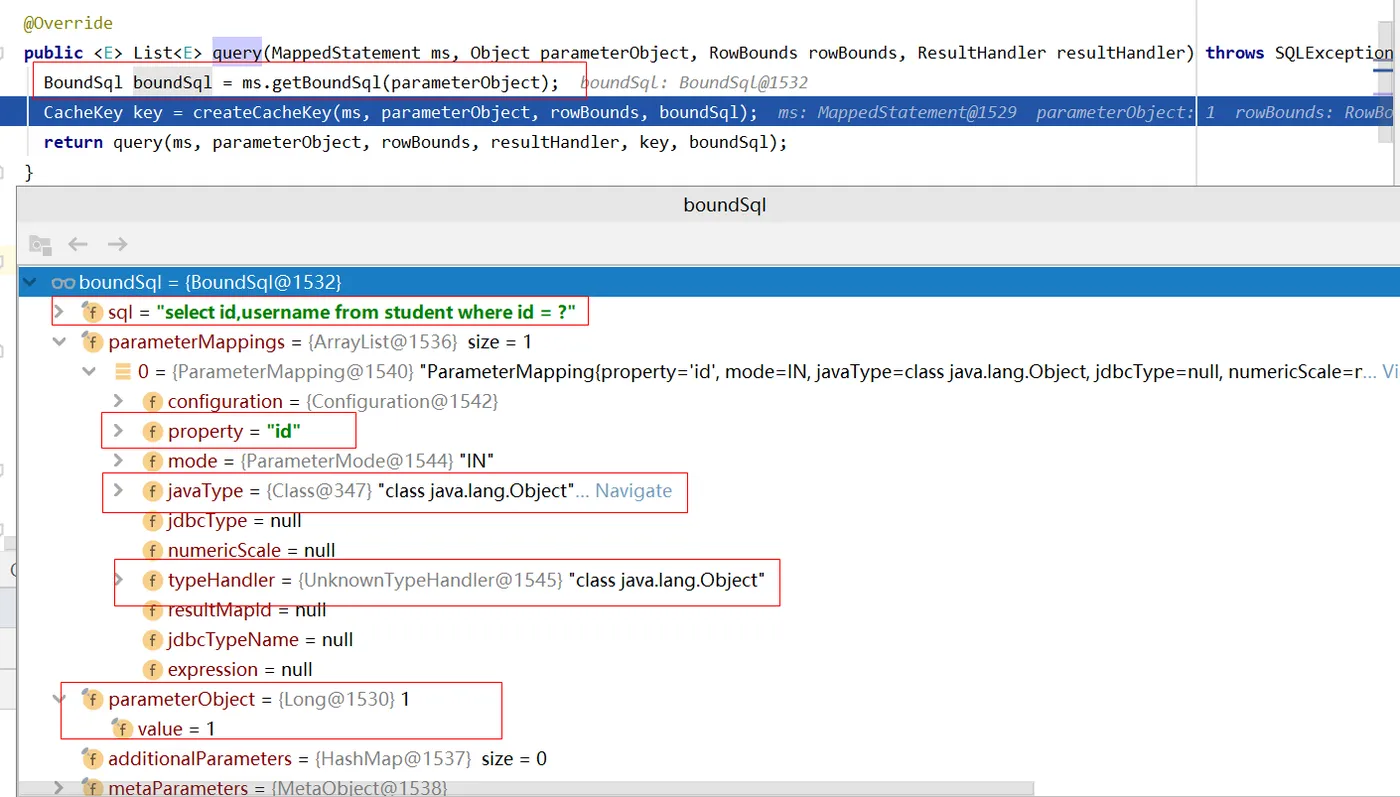Select the numericScale = null row
Viewport: 1400px width, 797px height.
coord(707,550)
